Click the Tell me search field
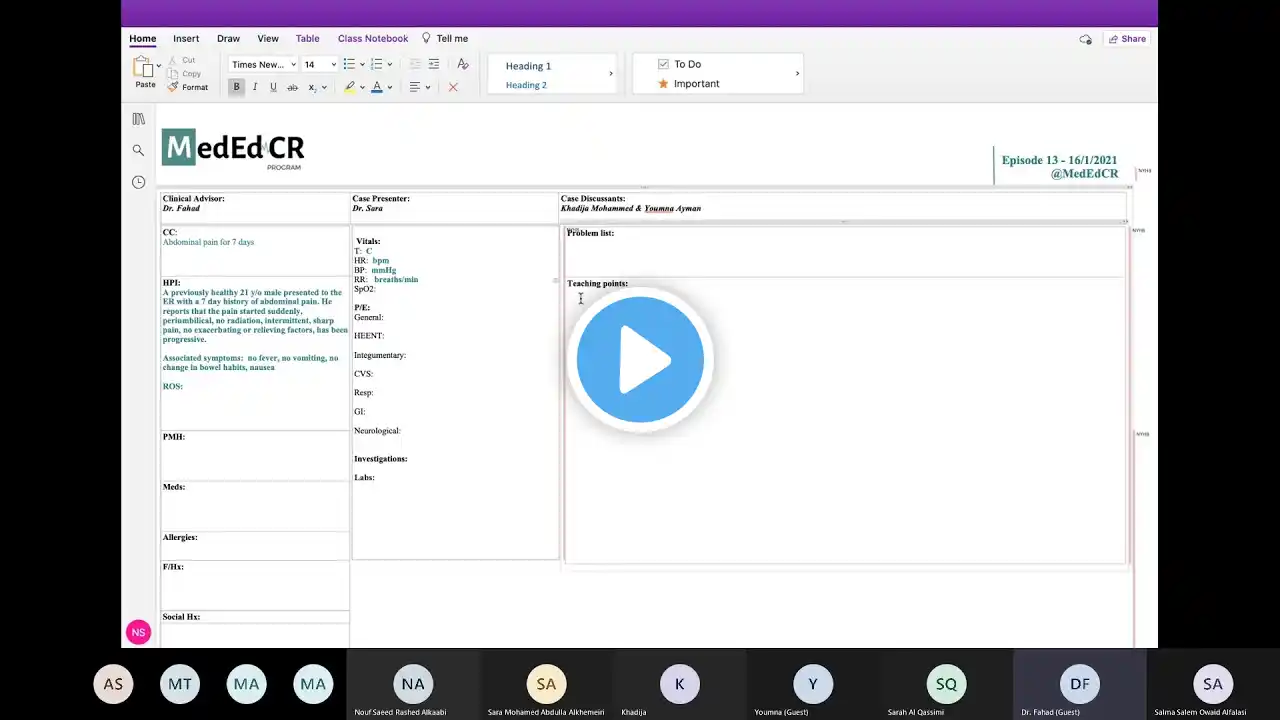 (452, 38)
